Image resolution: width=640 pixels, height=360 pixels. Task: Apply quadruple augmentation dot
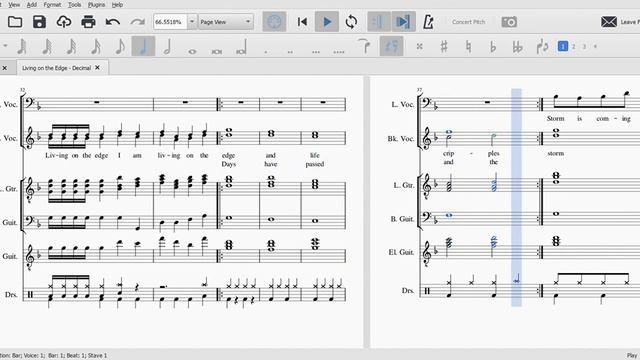click(339, 52)
